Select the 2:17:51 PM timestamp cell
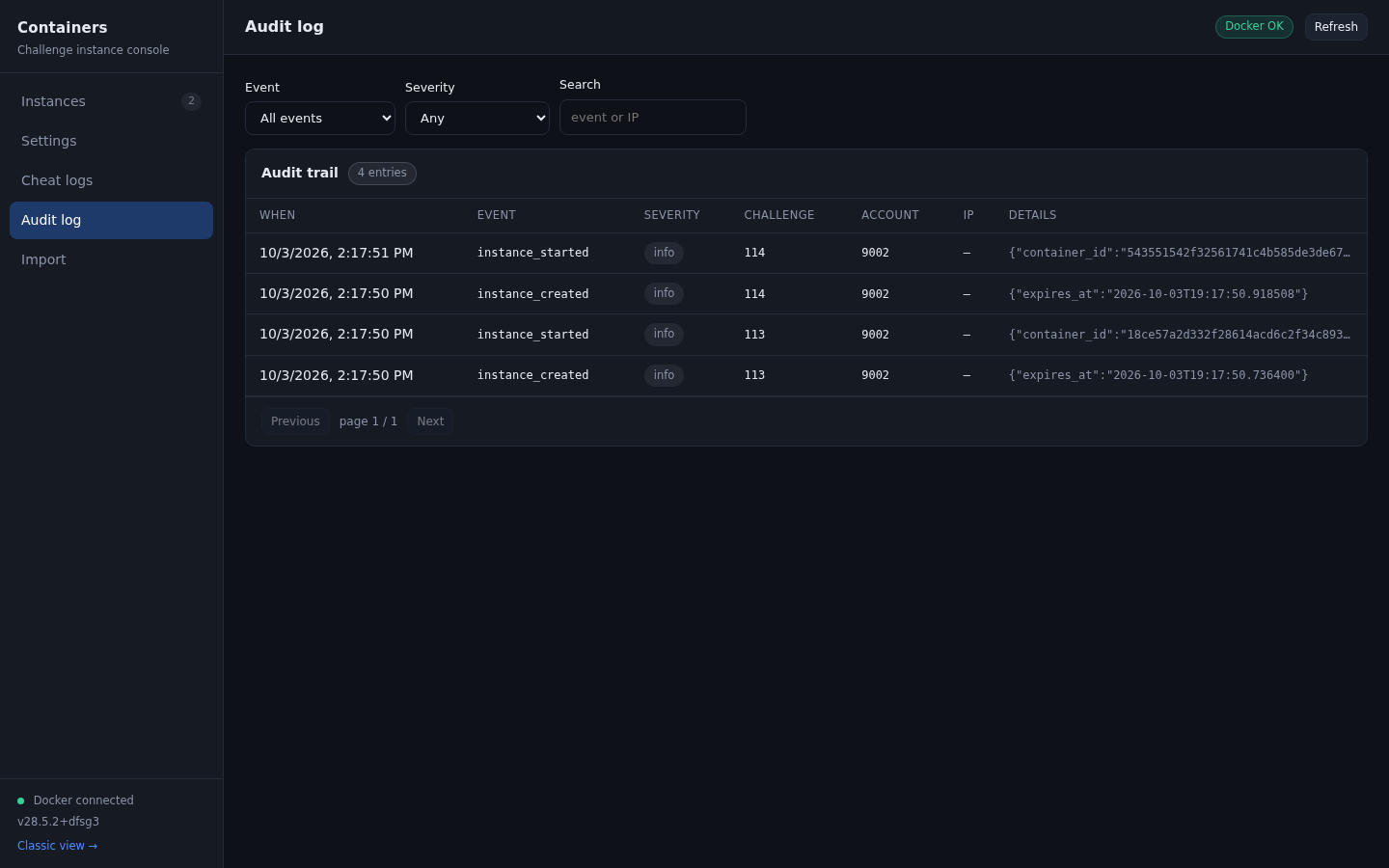The height and width of the screenshot is (868, 1389). (337, 253)
